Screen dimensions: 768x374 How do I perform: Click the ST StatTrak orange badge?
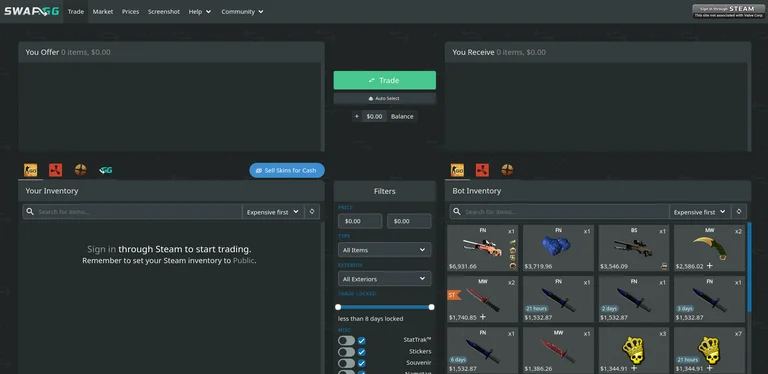pos(454,295)
